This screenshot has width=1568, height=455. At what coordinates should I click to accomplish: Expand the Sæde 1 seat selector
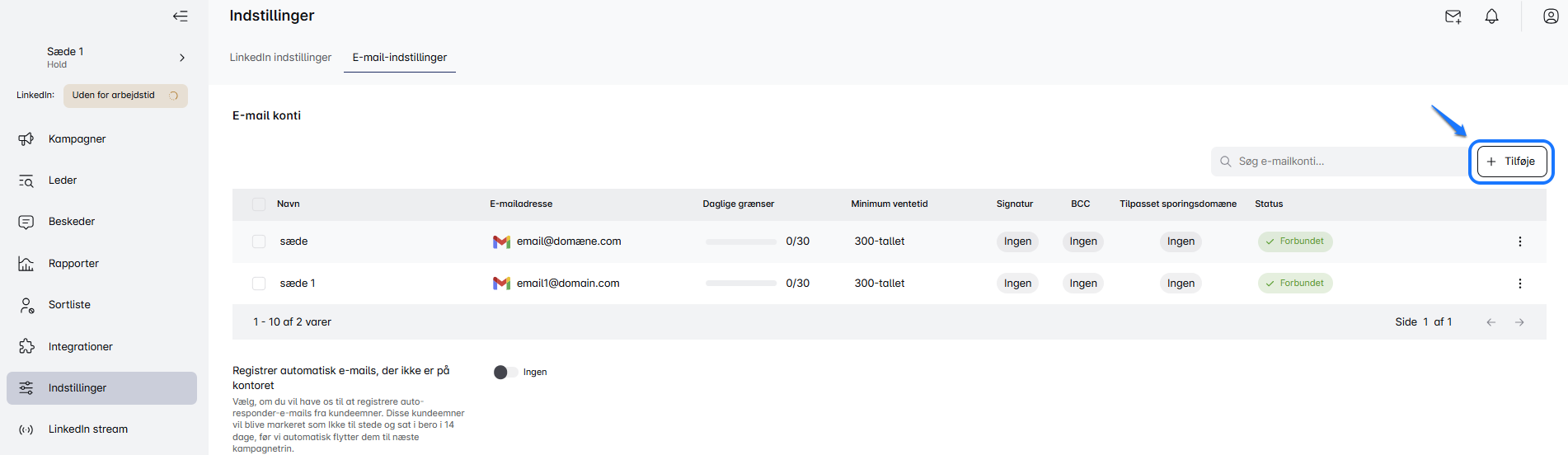point(181,58)
